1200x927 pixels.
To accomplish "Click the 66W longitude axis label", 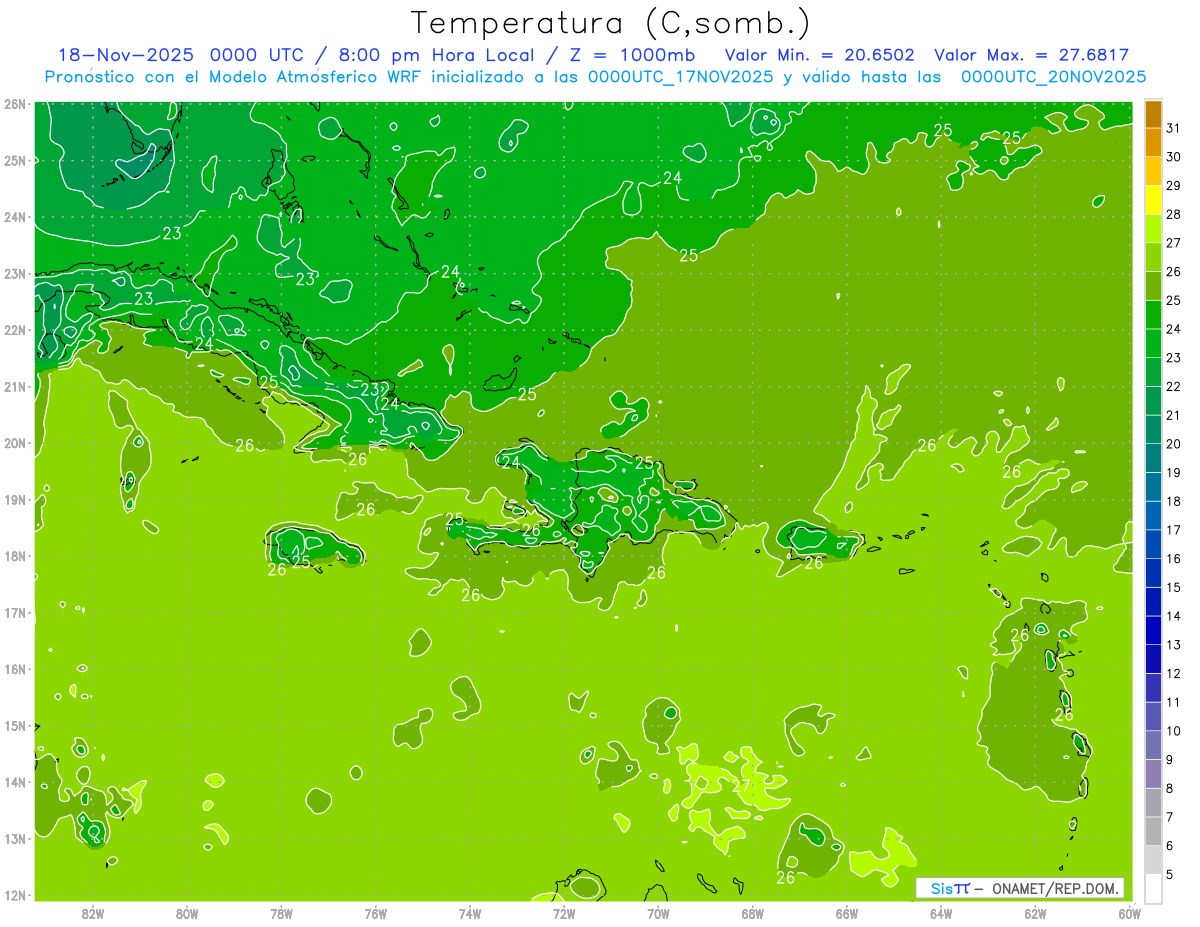I will pos(846,913).
